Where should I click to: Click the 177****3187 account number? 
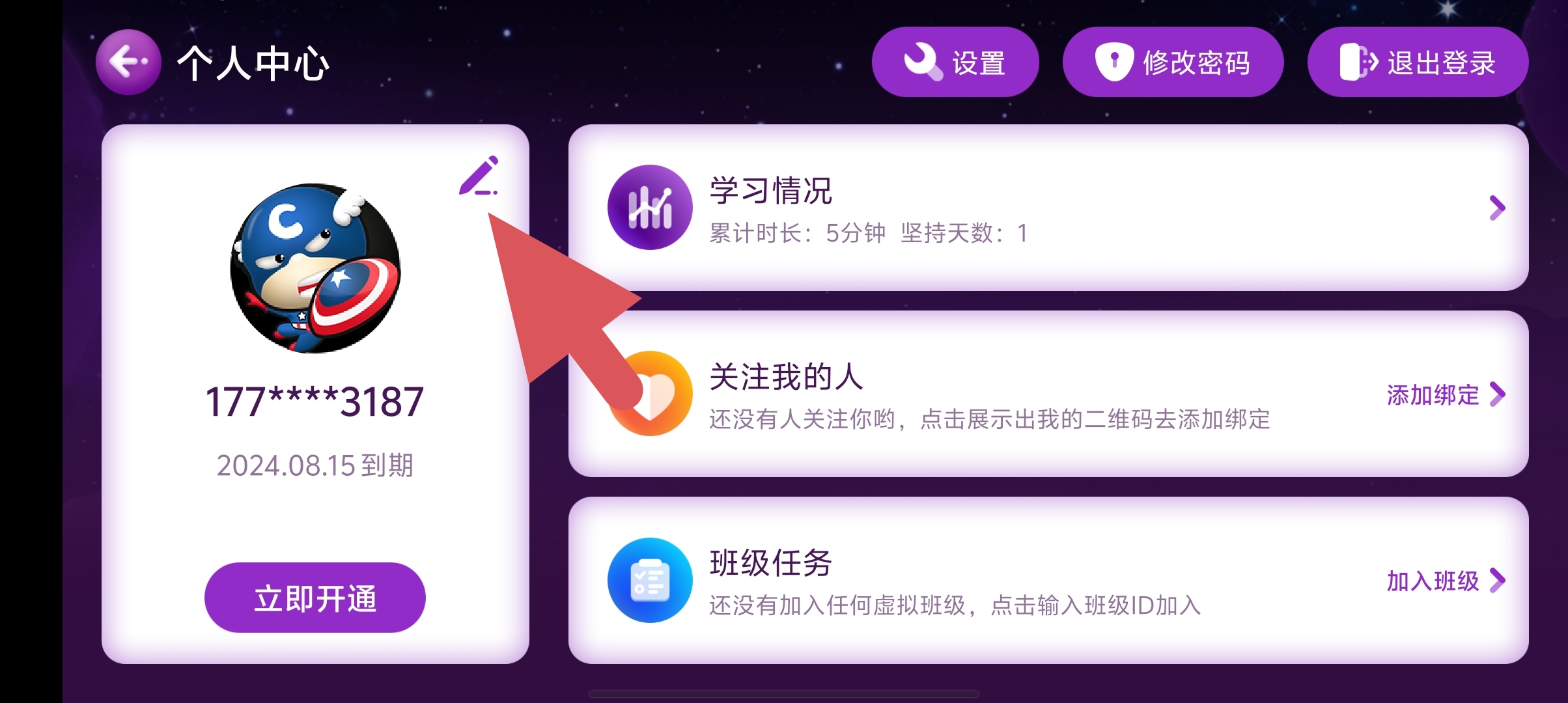tap(315, 401)
